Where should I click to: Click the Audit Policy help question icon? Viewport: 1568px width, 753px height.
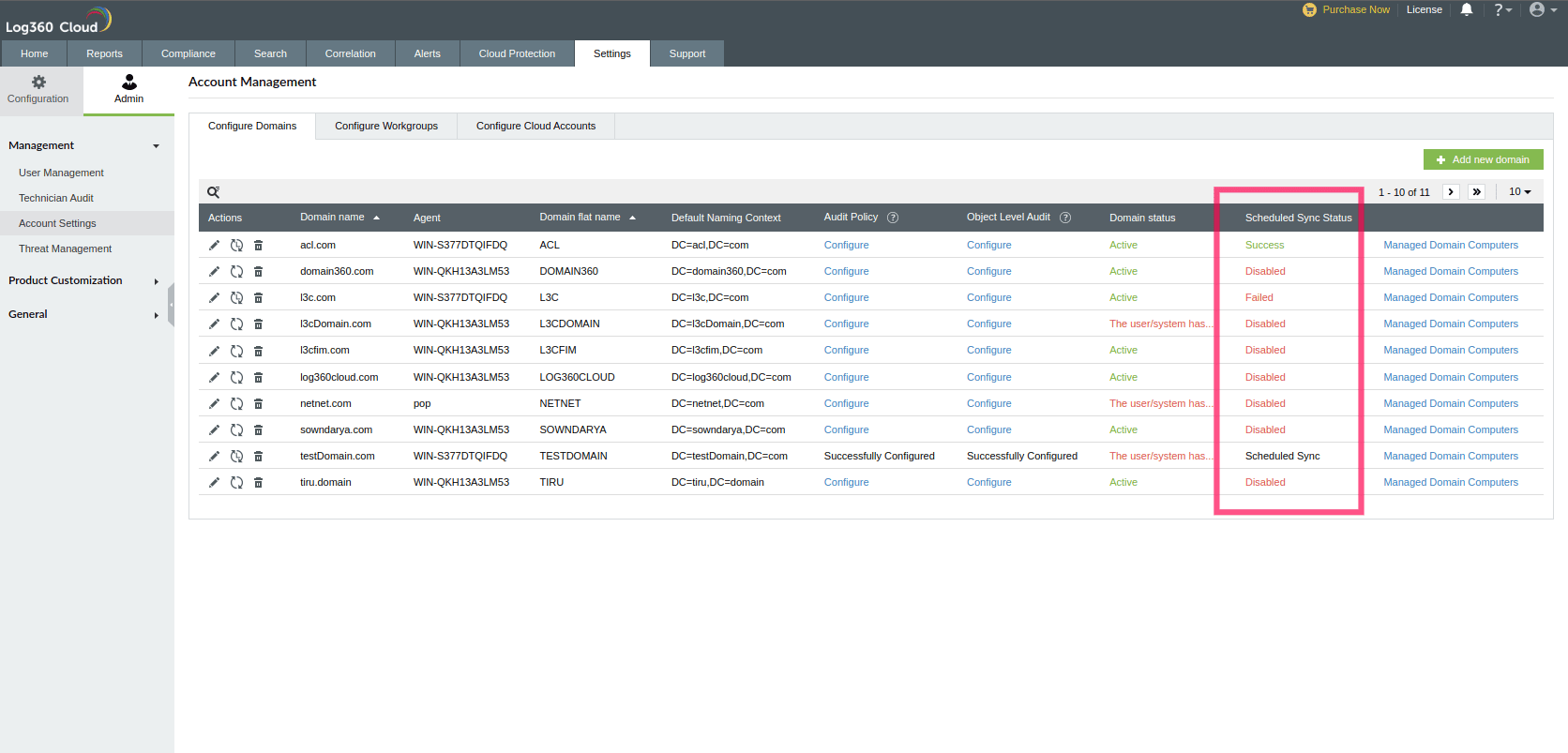pyautogui.click(x=893, y=218)
